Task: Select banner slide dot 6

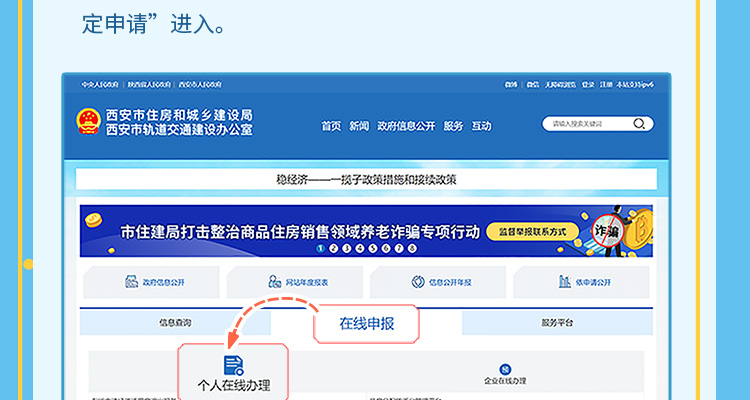Action: click(x=386, y=249)
